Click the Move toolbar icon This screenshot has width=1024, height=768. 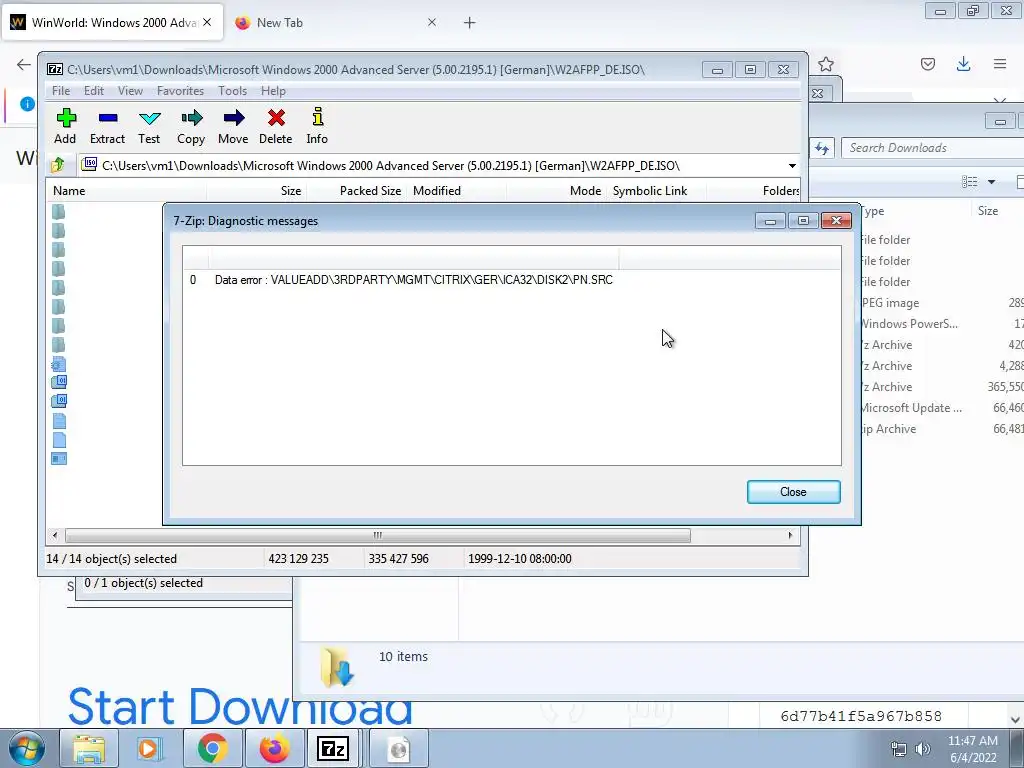click(233, 126)
